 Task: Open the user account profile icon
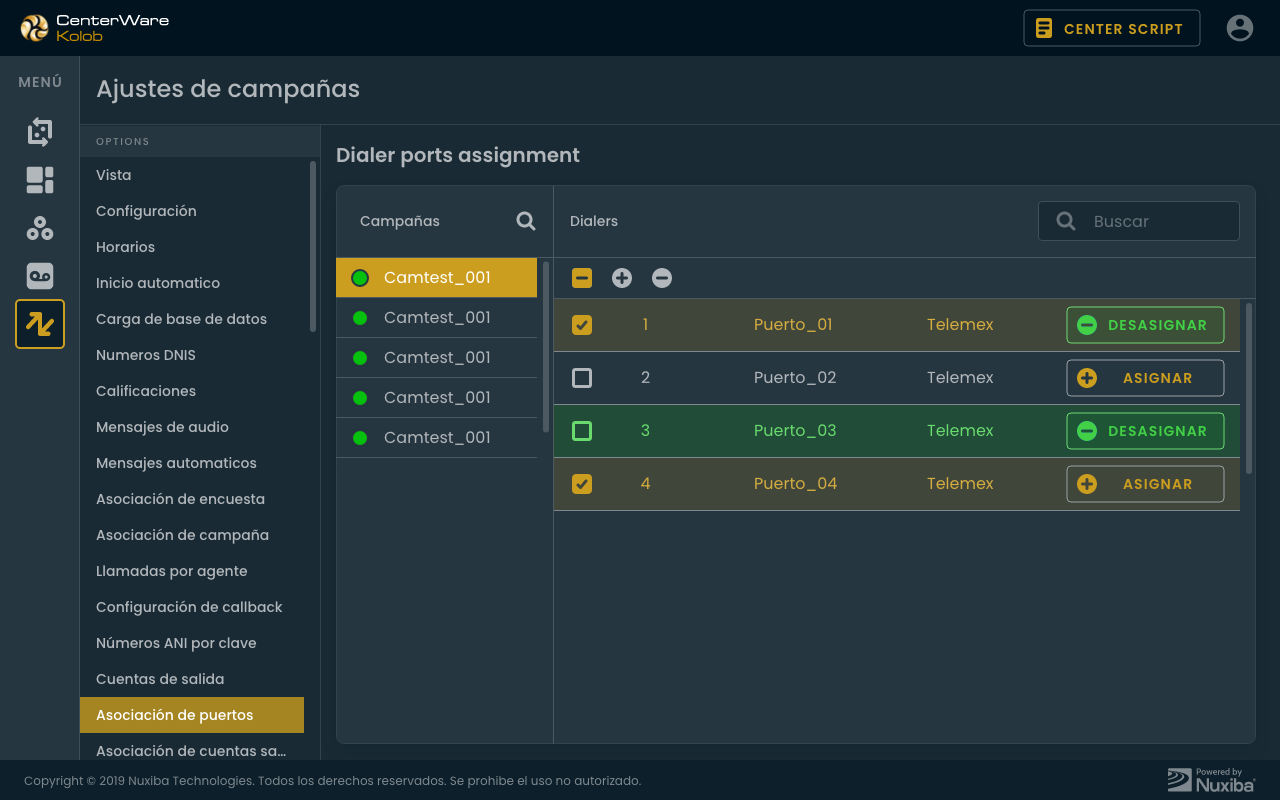point(1240,28)
